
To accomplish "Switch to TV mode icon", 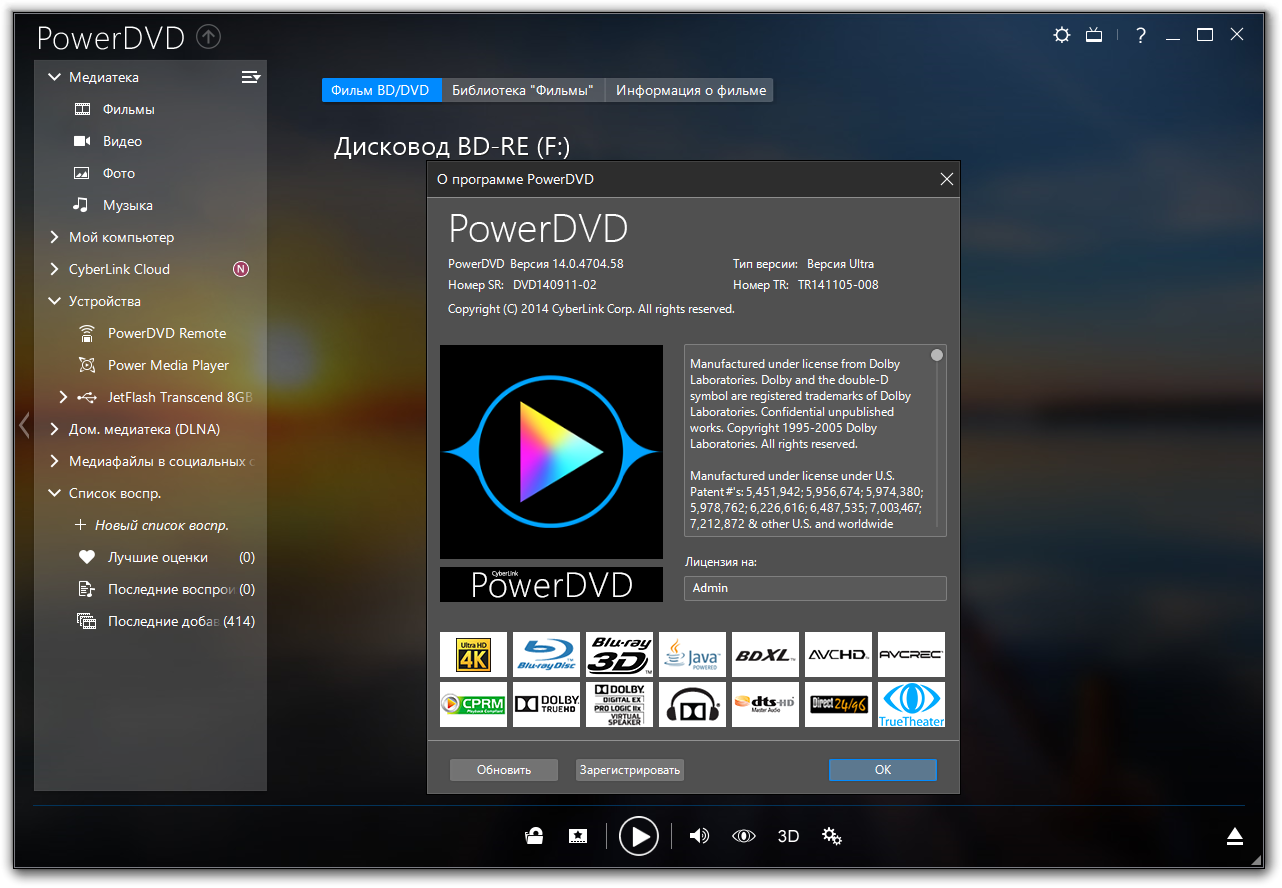I will pos(1094,35).
